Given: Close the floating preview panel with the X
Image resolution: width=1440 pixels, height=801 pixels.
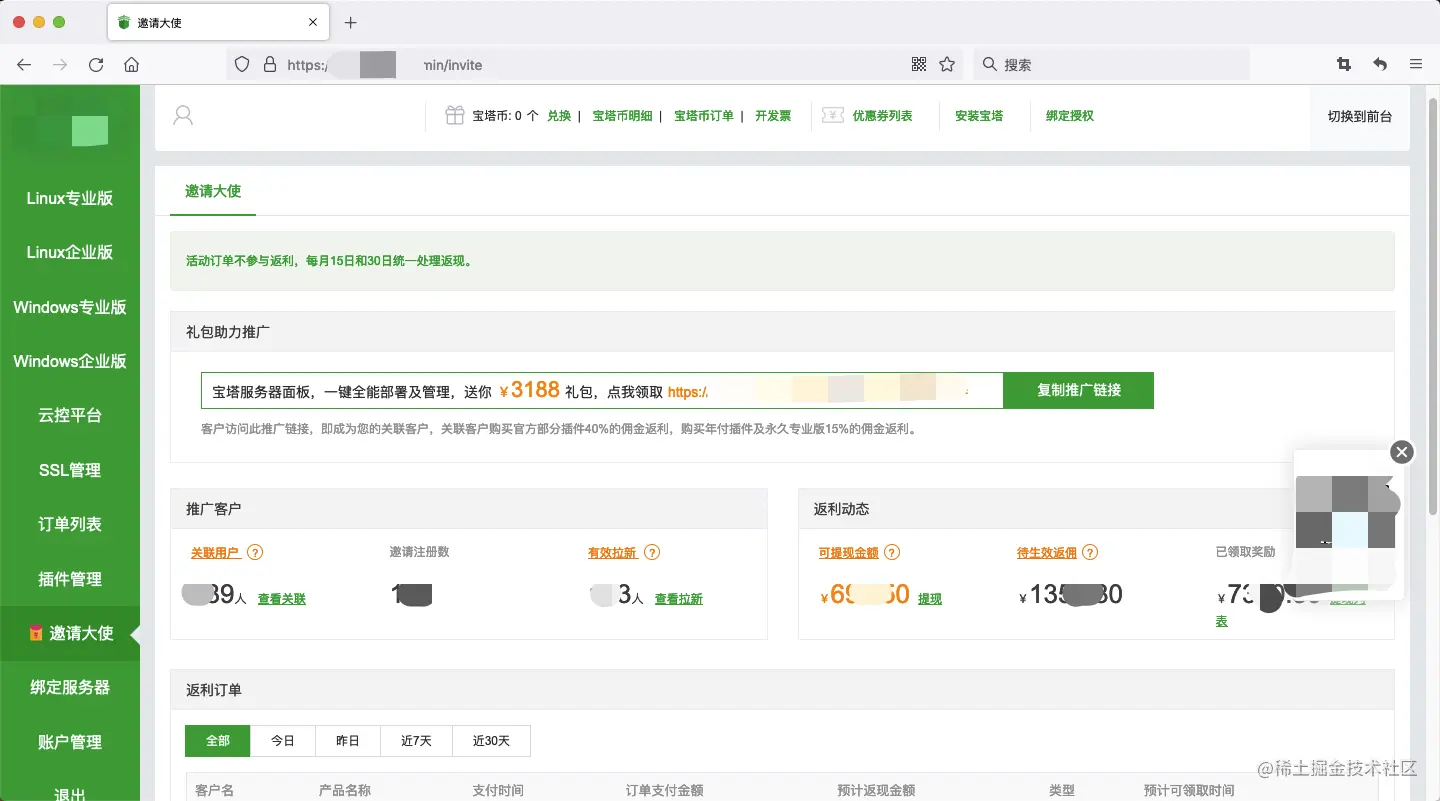Looking at the screenshot, I should [1401, 452].
